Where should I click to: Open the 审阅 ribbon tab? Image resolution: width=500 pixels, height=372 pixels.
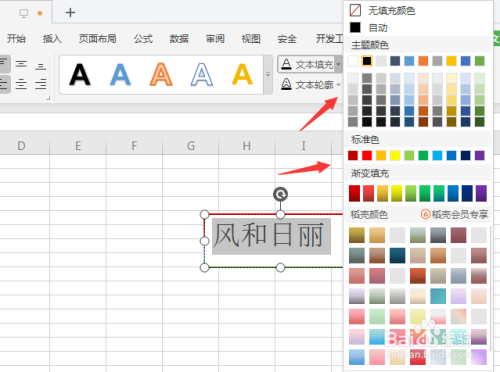point(215,39)
